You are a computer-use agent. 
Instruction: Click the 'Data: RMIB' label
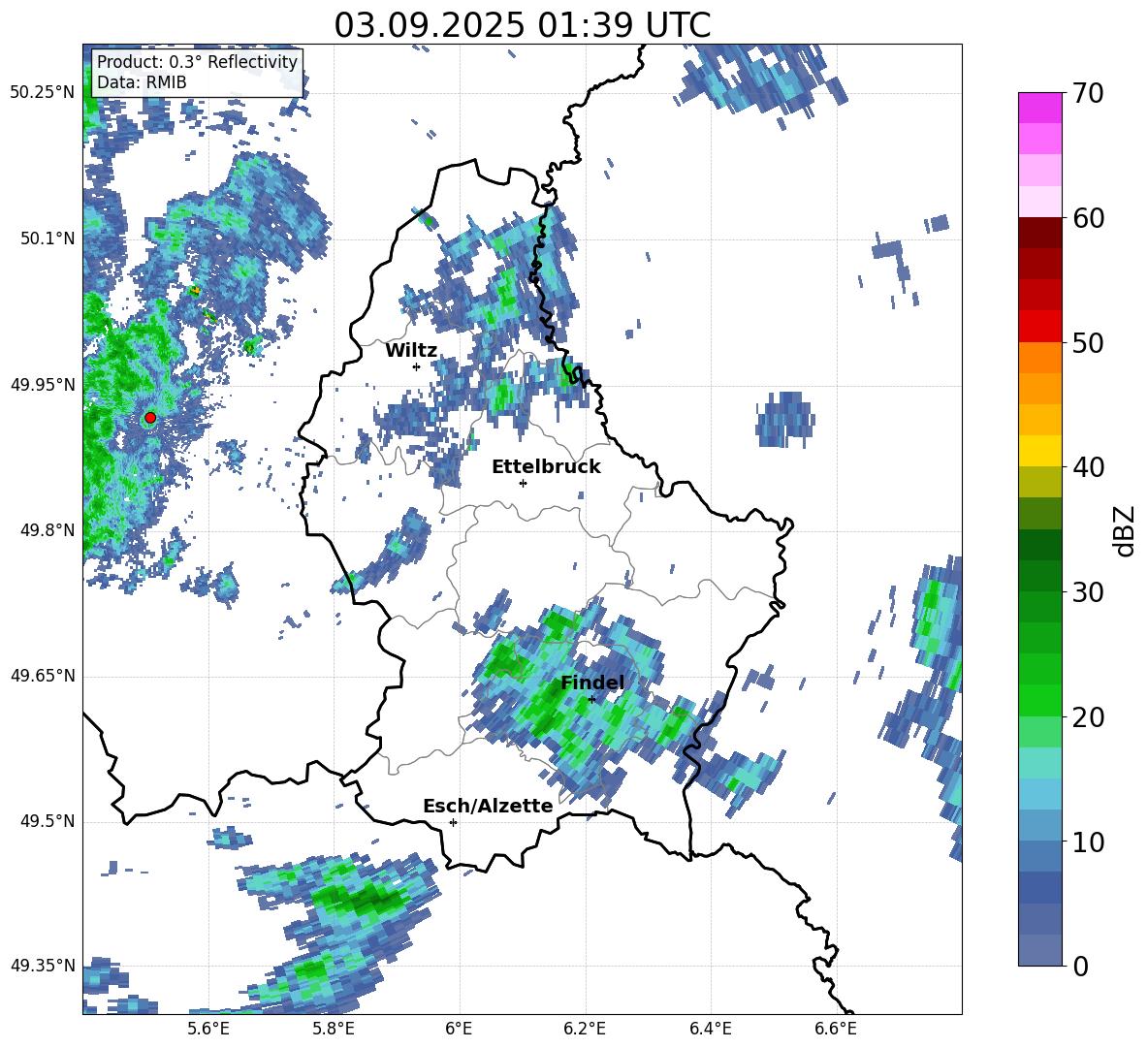tap(142, 82)
